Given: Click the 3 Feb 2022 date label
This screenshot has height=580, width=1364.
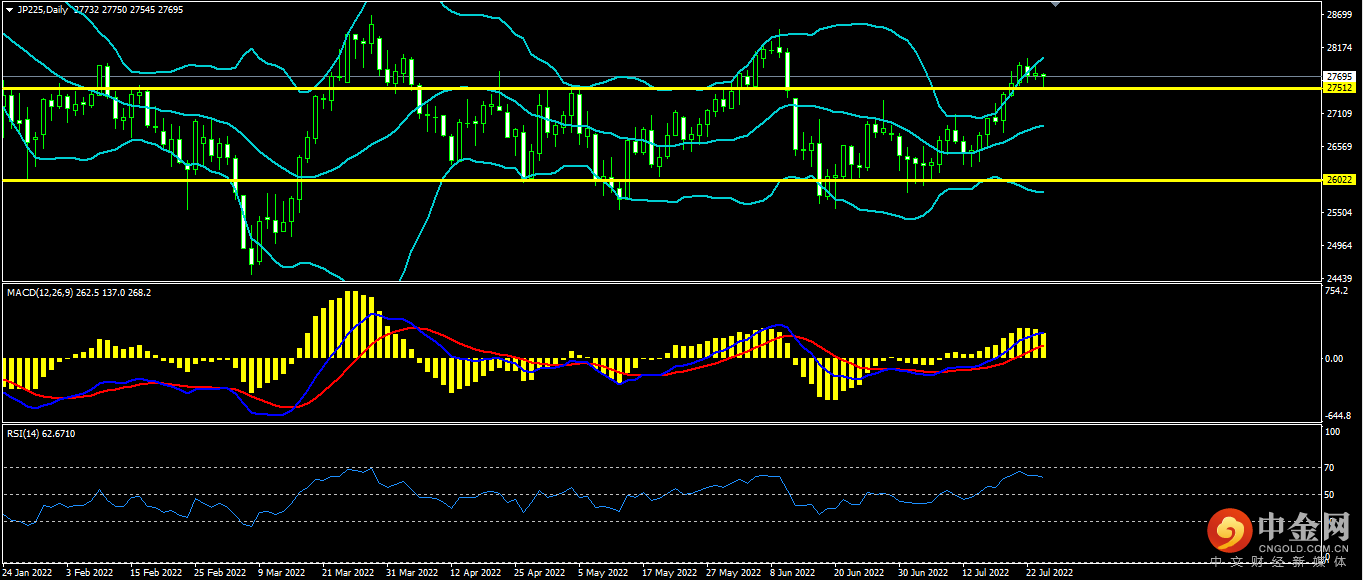Looking at the screenshot, I should point(90,573).
